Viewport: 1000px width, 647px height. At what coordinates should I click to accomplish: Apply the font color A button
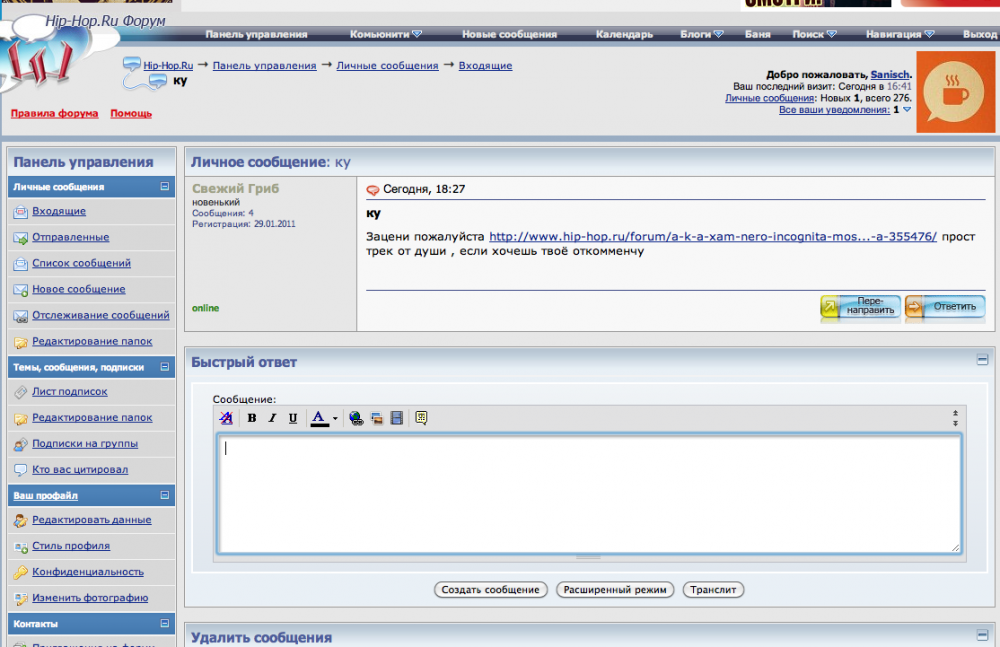[x=319, y=418]
